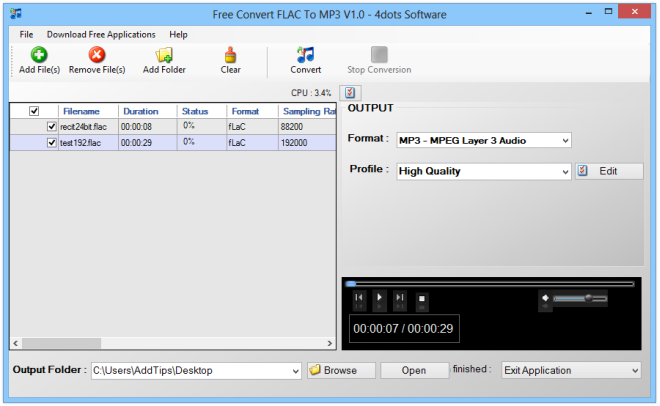Screen dimensions: 660x406
Task: Open options icon next to CPU usage
Action: 350,93
